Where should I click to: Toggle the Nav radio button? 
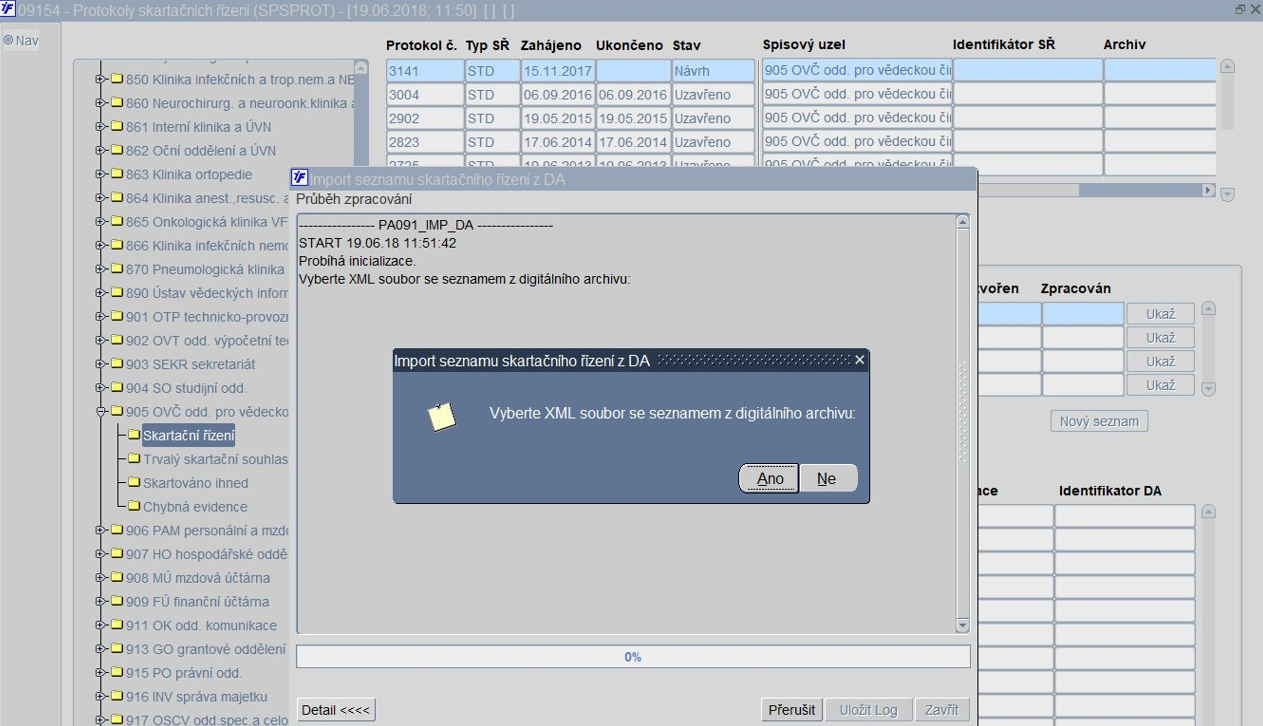click(x=8, y=41)
